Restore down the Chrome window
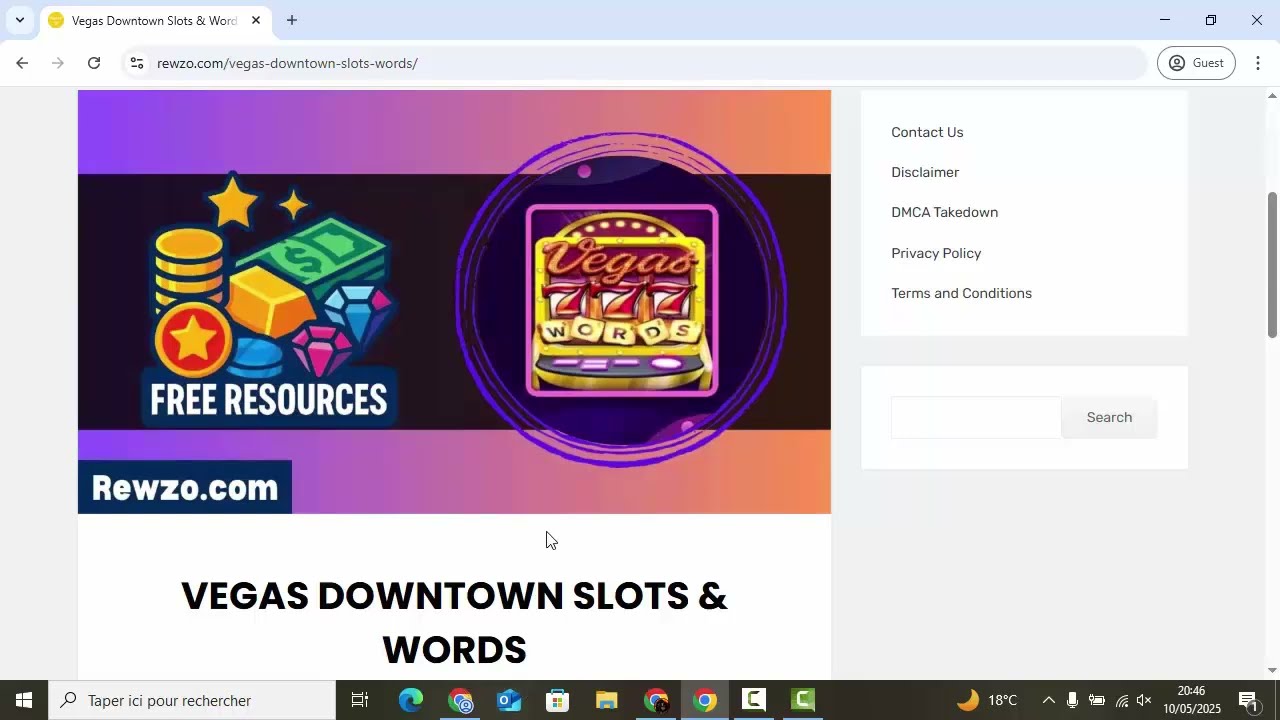 (x=1211, y=20)
